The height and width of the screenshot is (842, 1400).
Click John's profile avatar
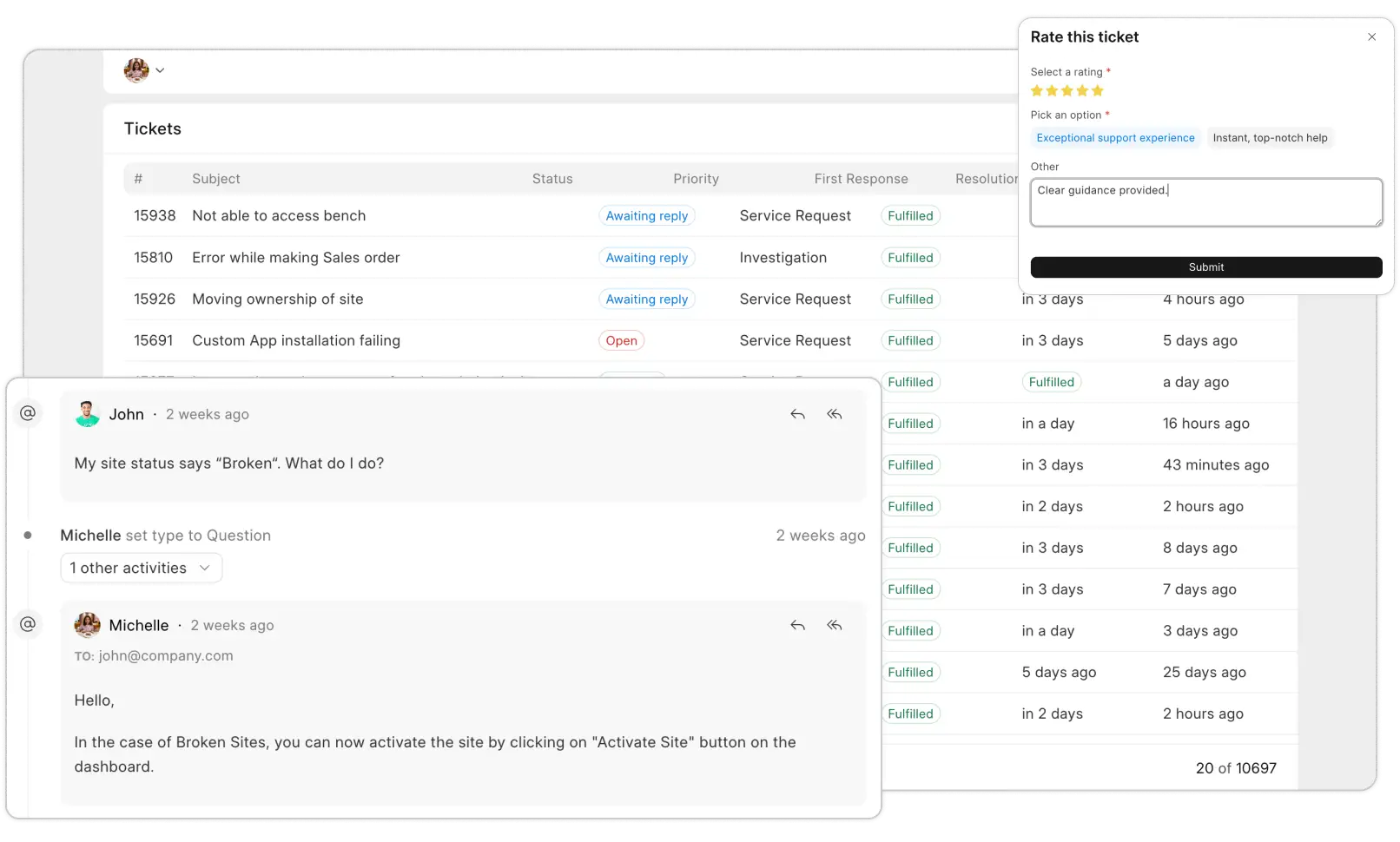click(x=87, y=415)
